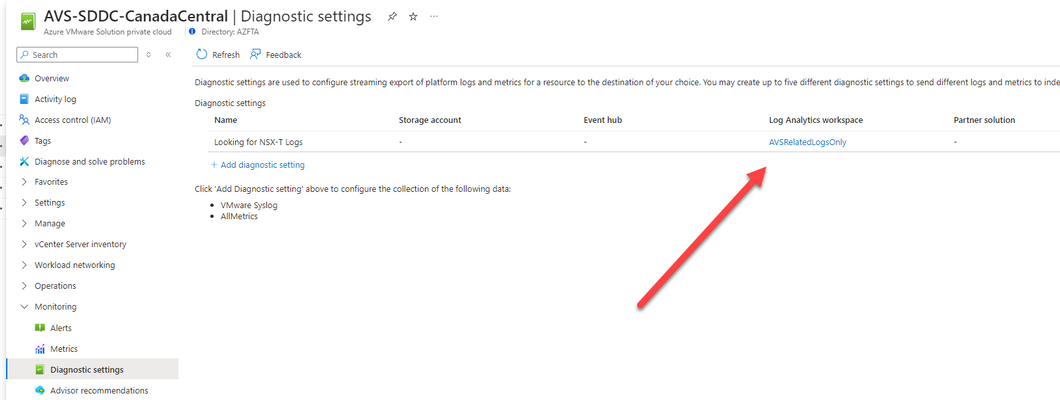Image resolution: width=1060 pixels, height=400 pixels.
Task: Click 'Directory: AZFTA' text
Action: point(229,31)
